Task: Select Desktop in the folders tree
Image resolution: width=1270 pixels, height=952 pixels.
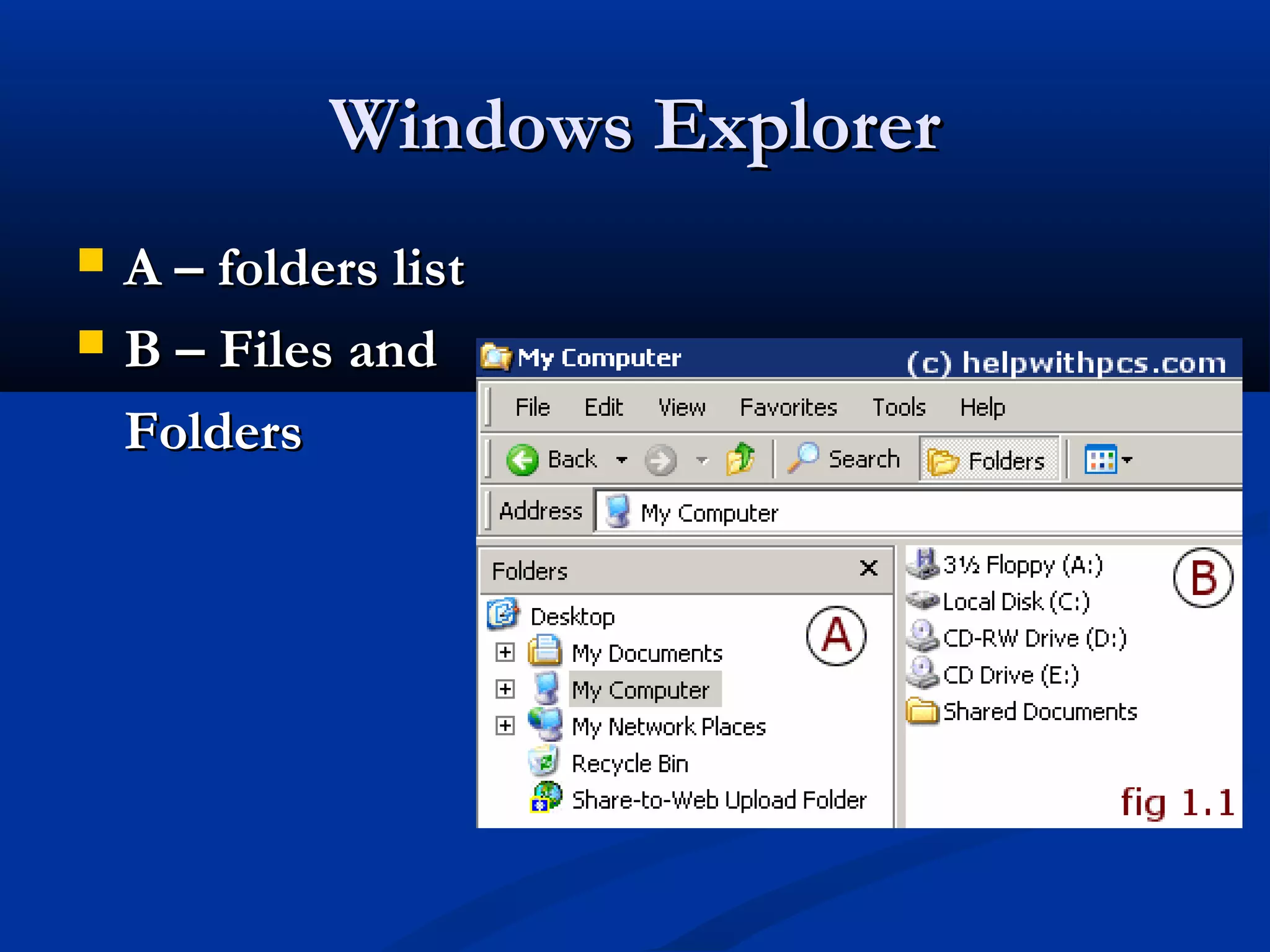Action: [572, 617]
